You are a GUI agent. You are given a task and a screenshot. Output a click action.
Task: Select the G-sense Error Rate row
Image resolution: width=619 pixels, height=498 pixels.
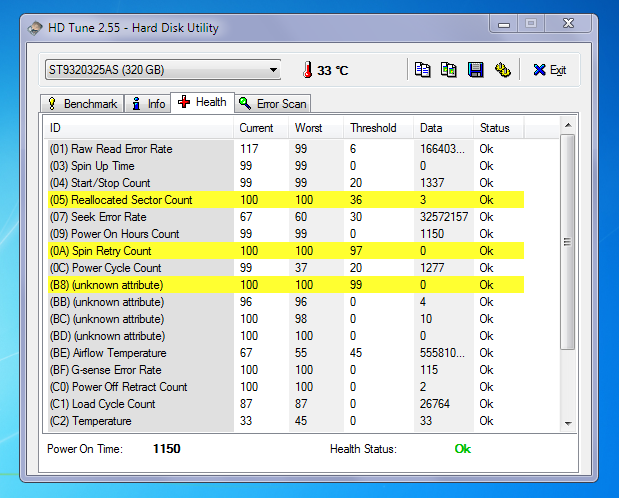[x=286, y=370]
